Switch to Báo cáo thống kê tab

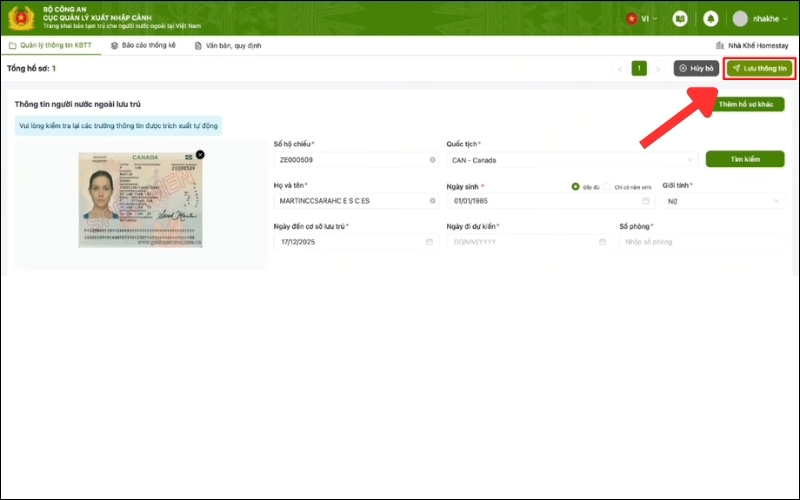143,45
